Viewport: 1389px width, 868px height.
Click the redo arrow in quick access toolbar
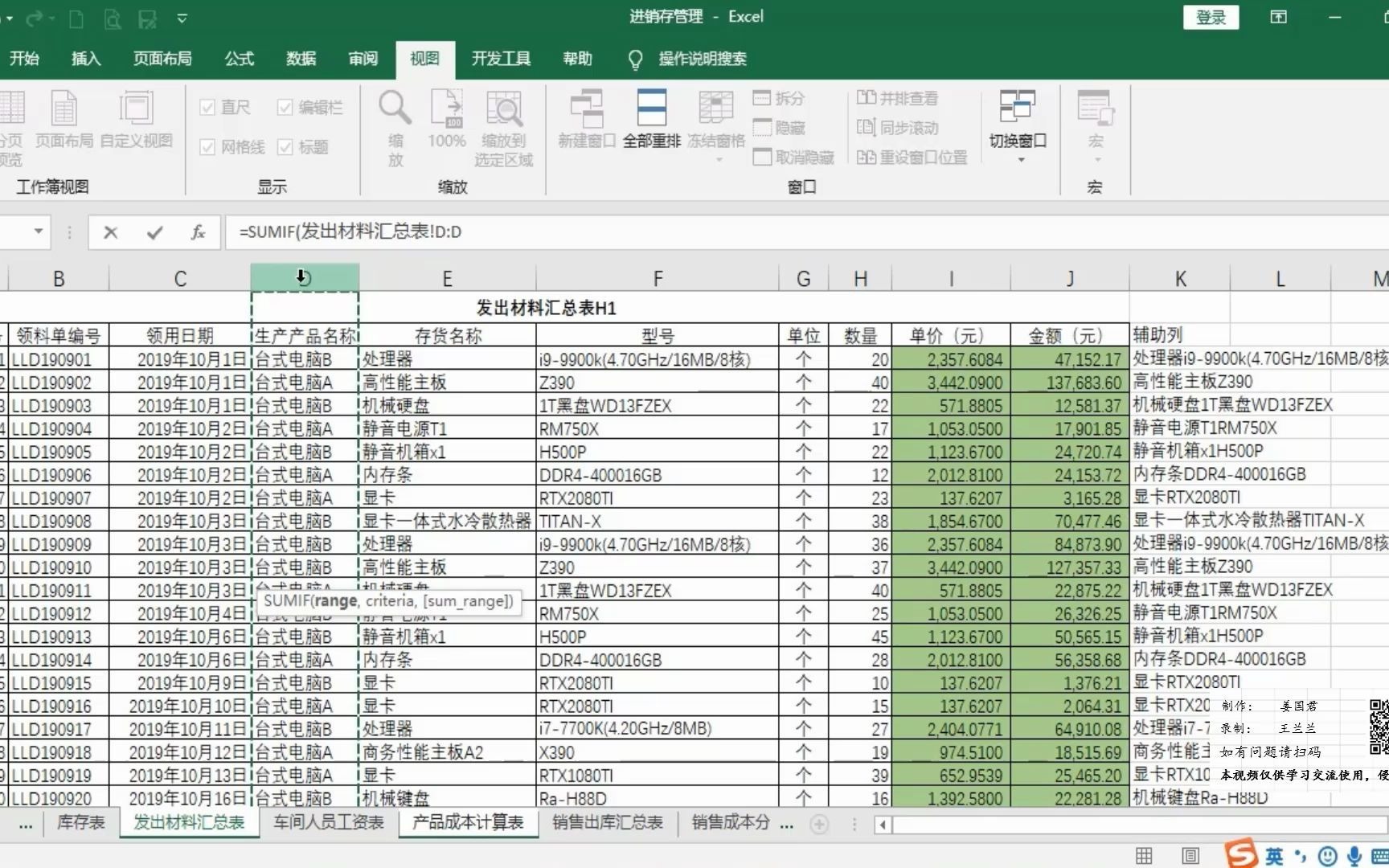pyautogui.click(x=34, y=18)
